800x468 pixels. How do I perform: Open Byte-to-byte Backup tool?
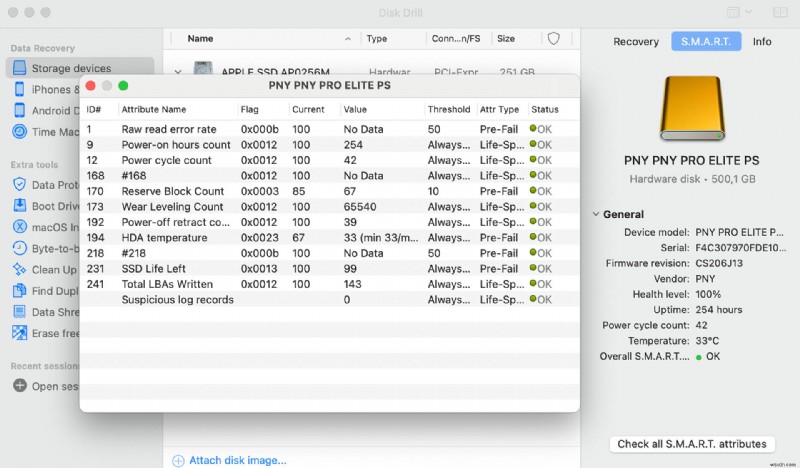pyautogui.click(x=47, y=249)
